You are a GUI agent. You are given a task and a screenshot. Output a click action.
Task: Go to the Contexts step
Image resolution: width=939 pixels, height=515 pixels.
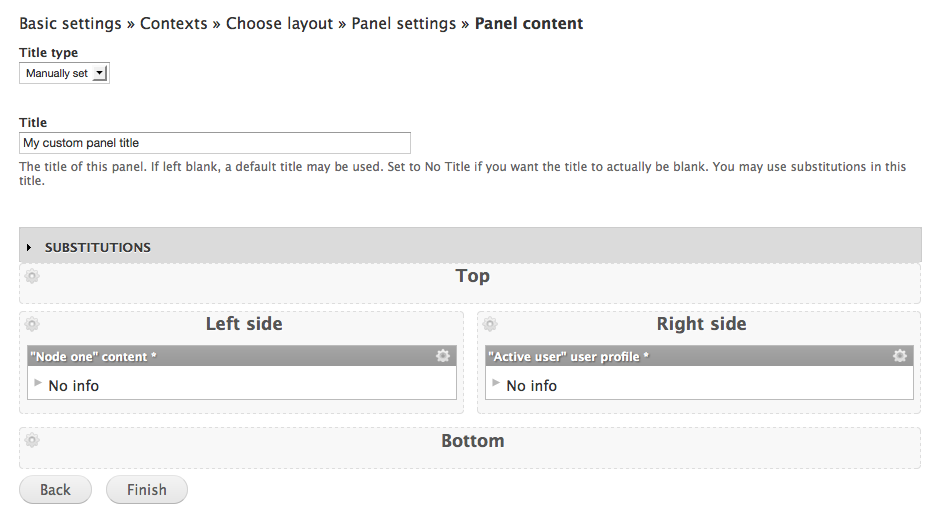tap(173, 23)
